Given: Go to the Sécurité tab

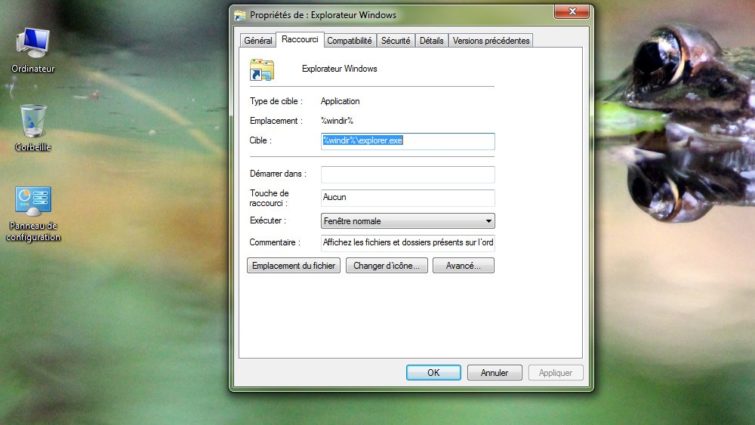Looking at the screenshot, I should (x=395, y=41).
